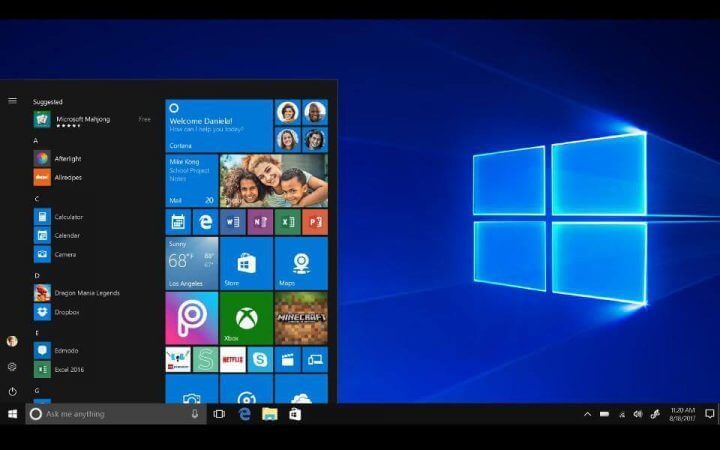Launch the PicsArt tile

[191, 317]
